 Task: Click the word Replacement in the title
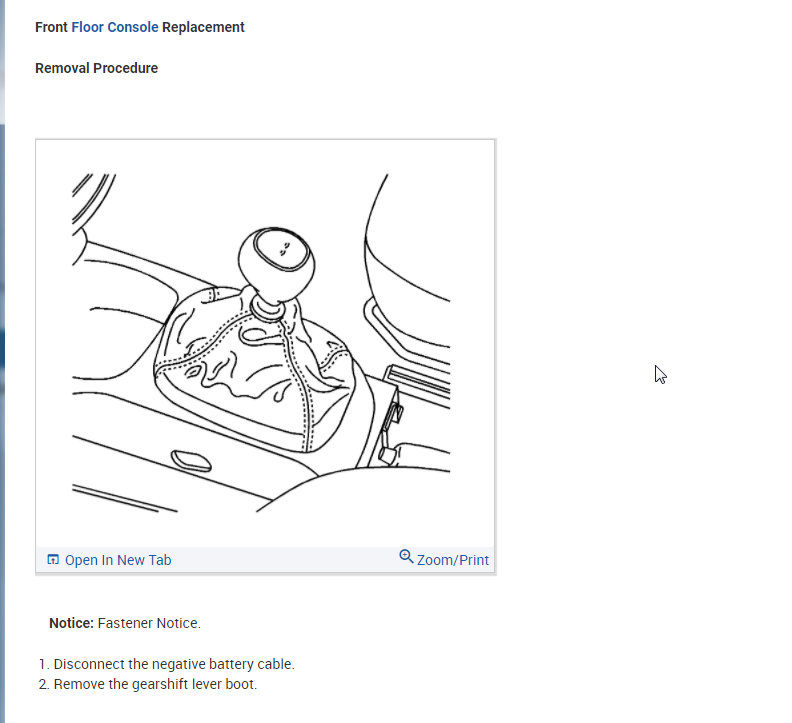click(203, 27)
